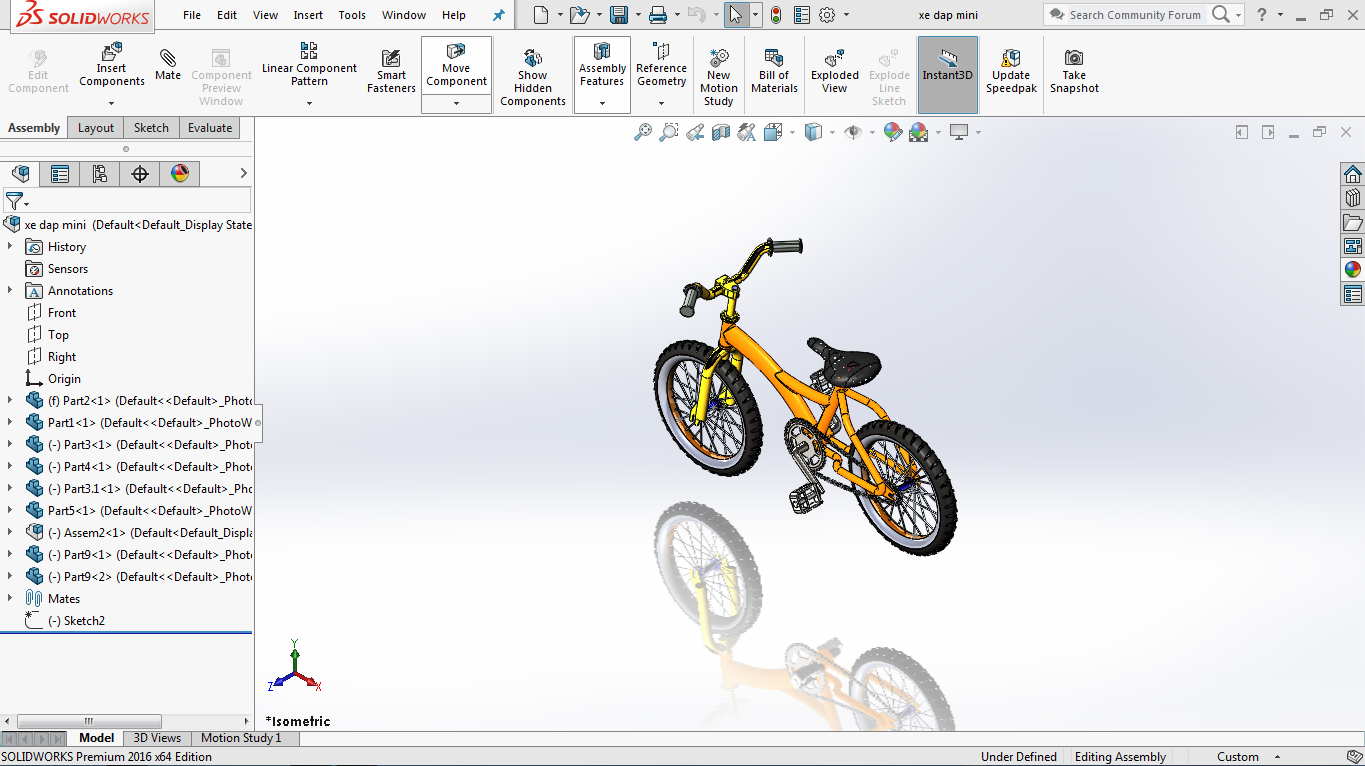Open the Assembly Features dropdown arrow

602,103
